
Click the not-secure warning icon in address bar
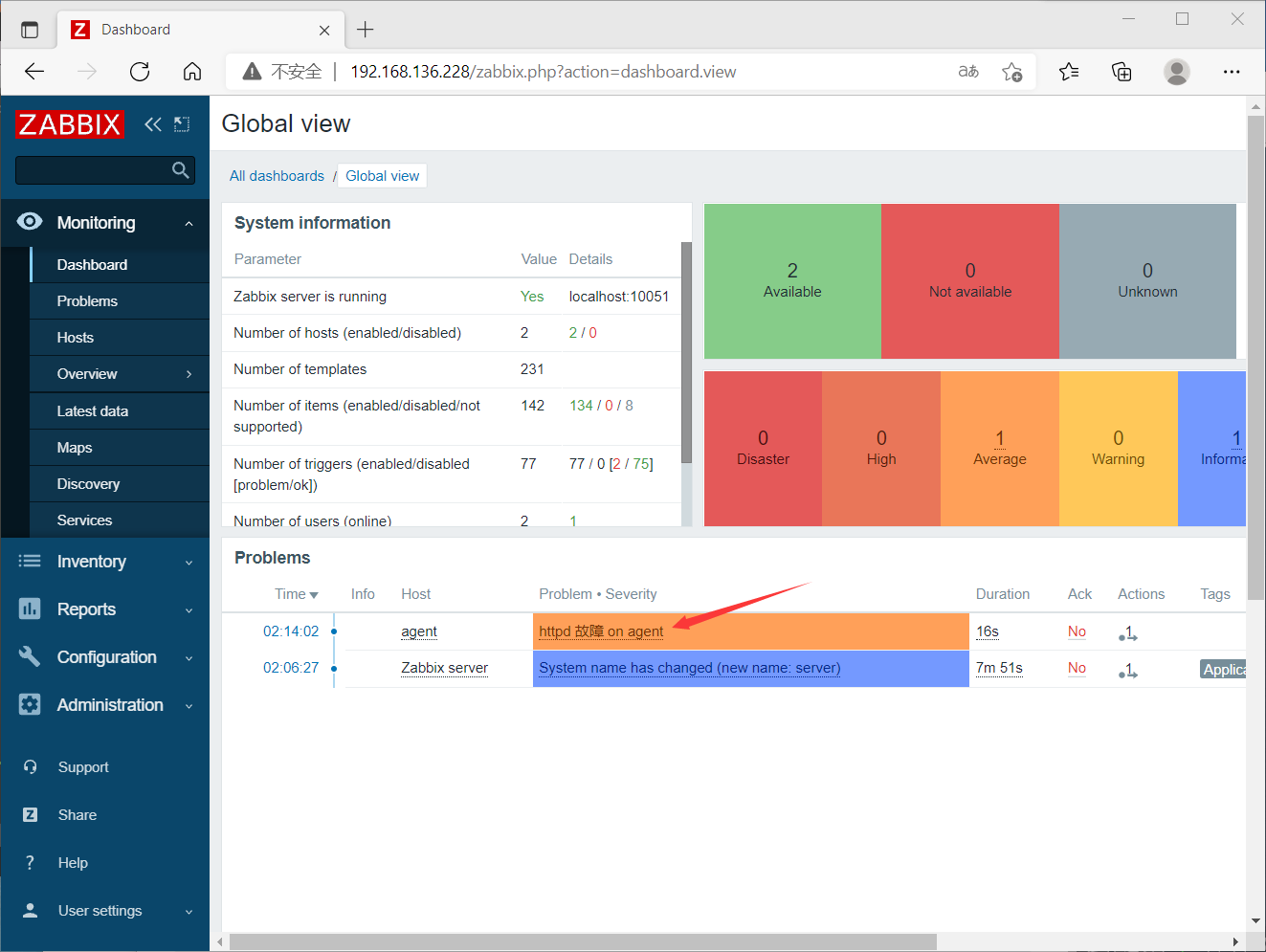pyautogui.click(x=253, y=72)
